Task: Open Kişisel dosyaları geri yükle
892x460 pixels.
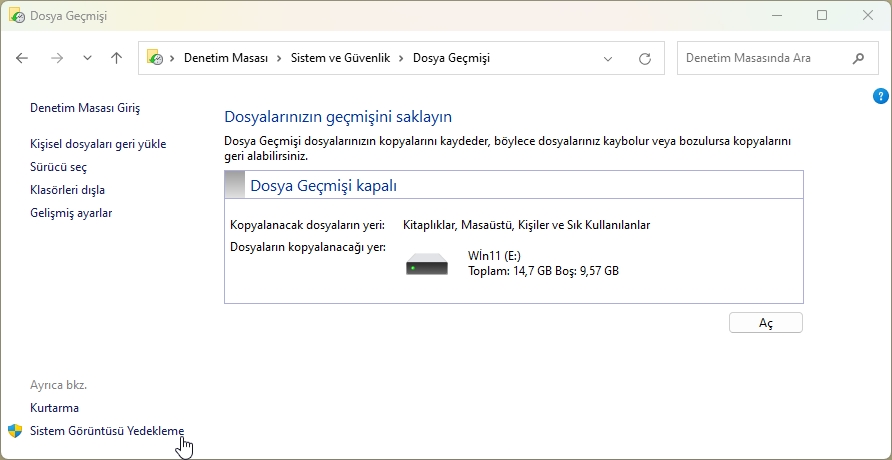Action: pyautogui.click(x=98, y=144)
